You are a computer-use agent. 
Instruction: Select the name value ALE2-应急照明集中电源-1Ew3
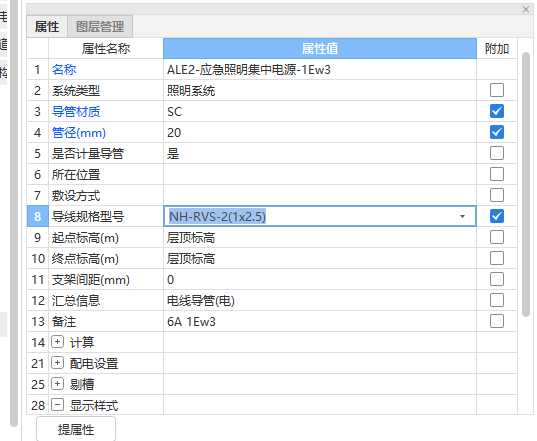coord(320,70)
